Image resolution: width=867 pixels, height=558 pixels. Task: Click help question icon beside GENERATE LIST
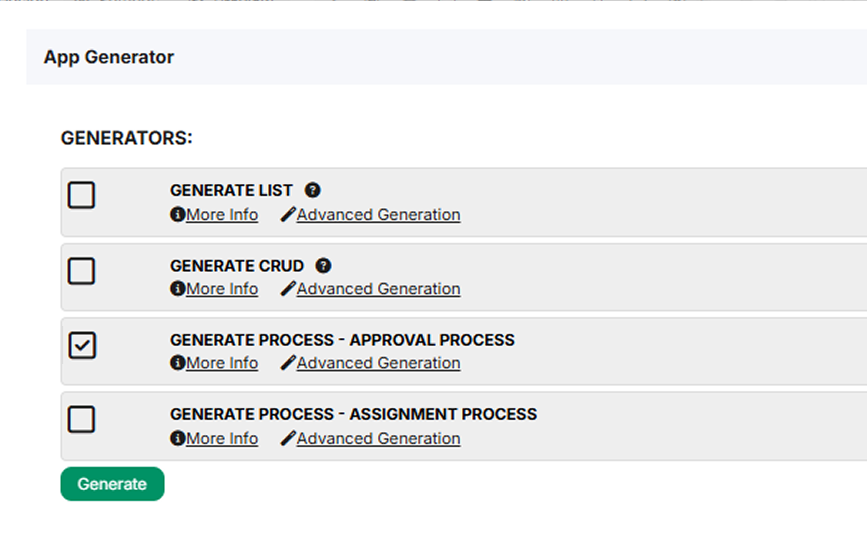(x=312, y=190)
